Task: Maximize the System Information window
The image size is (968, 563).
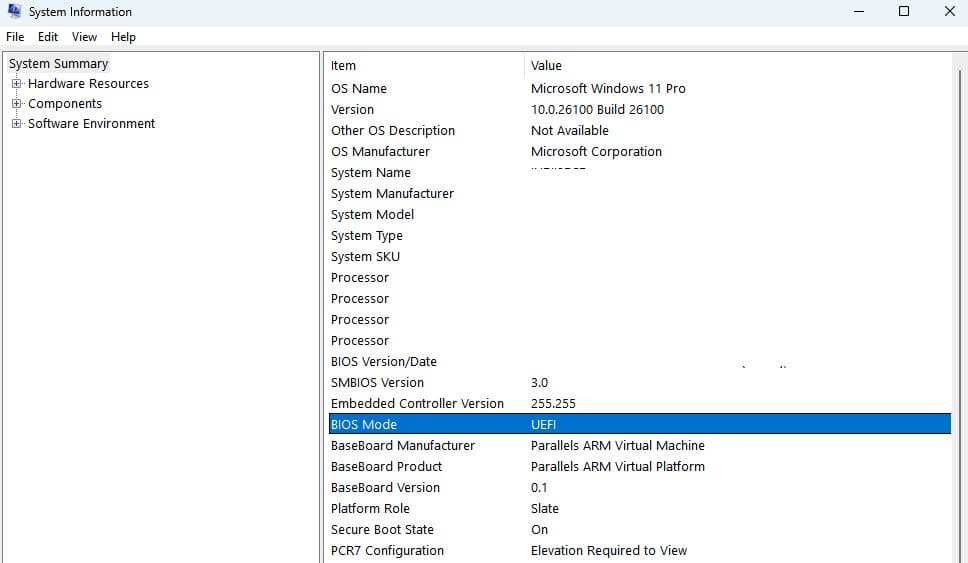Action: 904,12
